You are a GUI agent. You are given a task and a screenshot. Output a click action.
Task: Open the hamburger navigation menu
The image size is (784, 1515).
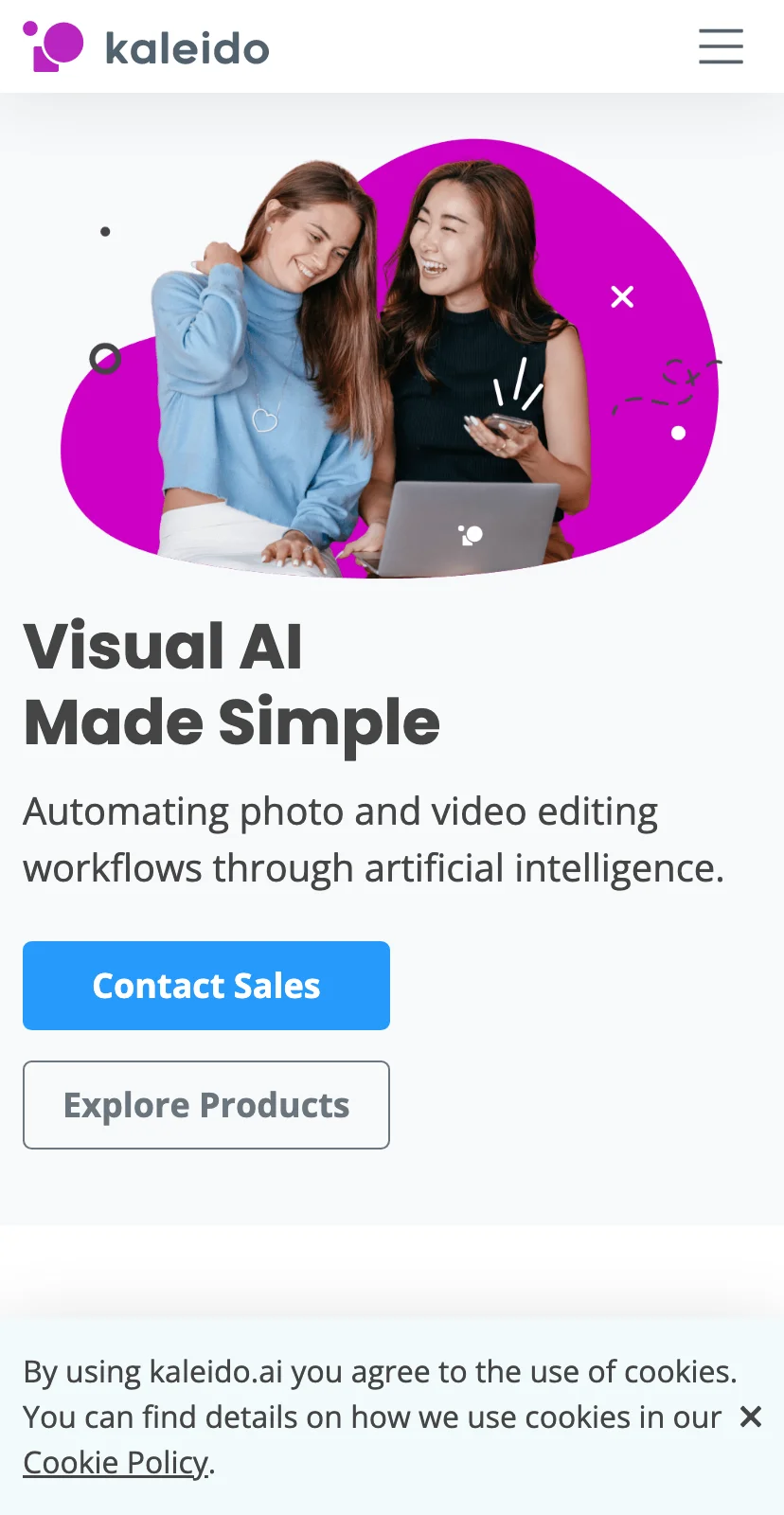pyautogui.click(x=721, y=46)
